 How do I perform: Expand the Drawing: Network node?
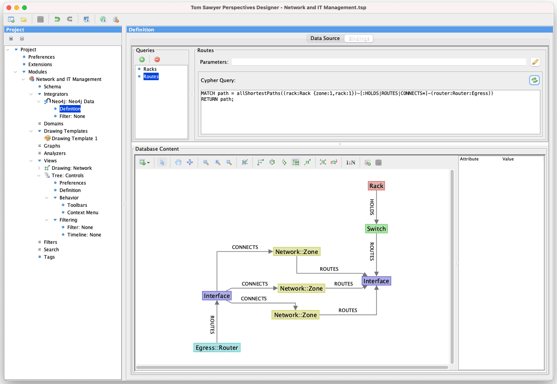coord(39,168)
